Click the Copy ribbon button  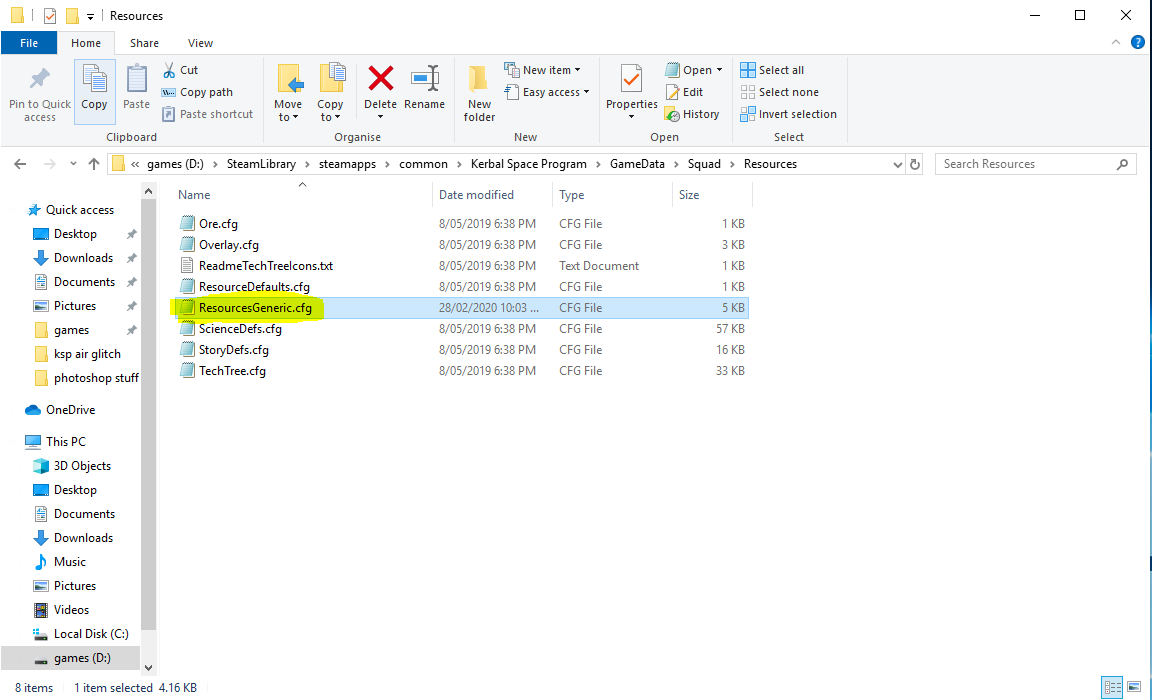tap(94, 91)
